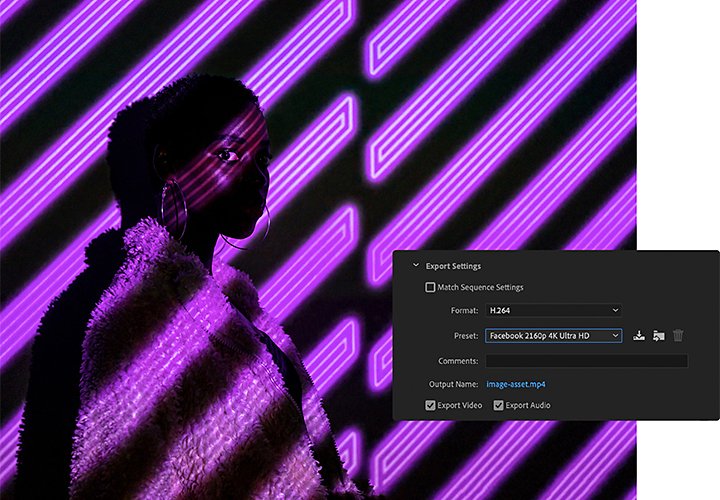The width and height of the screenshot is (720, 500).
Task: Click into the Comments text field
Action: tap(587, 361)
